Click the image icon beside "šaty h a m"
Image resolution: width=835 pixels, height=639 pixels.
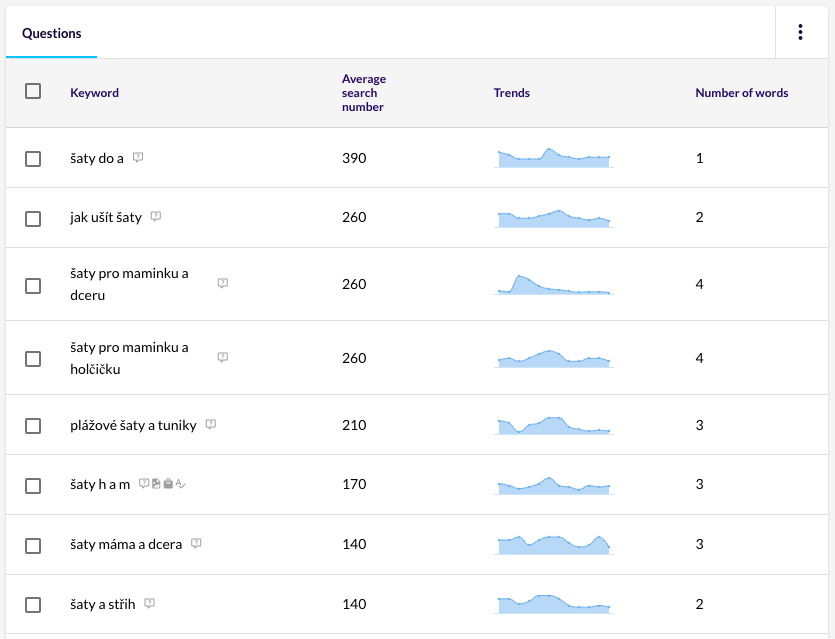click(156, 484)
